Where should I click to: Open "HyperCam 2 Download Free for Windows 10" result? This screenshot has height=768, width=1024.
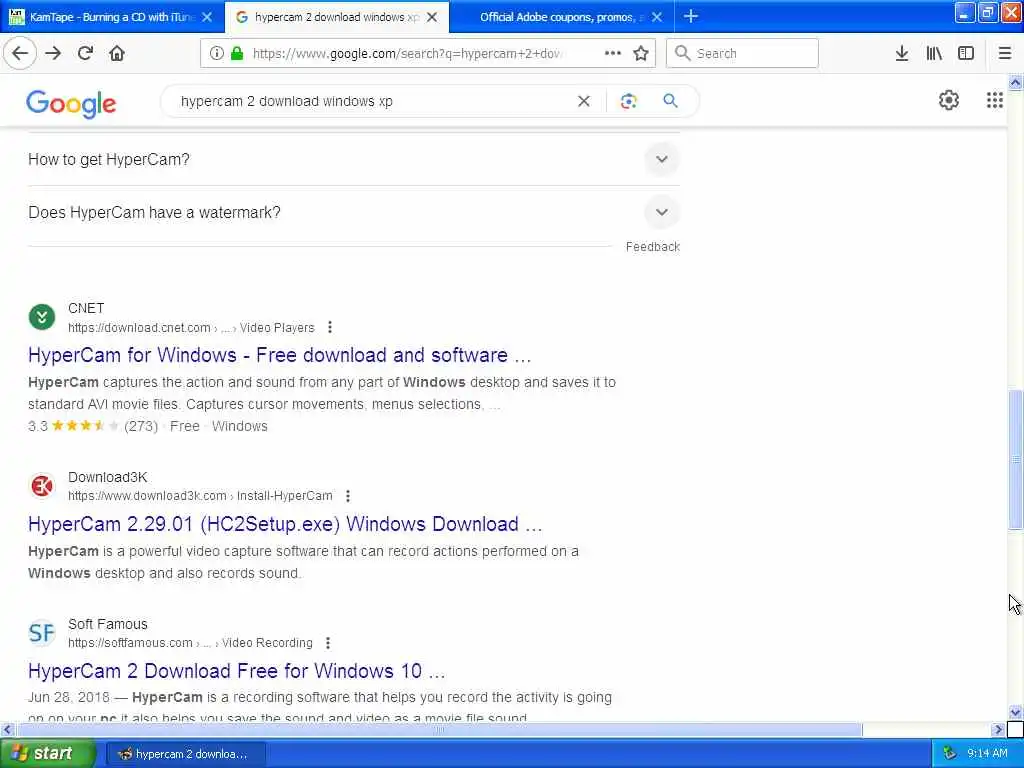tap(236, 671)
